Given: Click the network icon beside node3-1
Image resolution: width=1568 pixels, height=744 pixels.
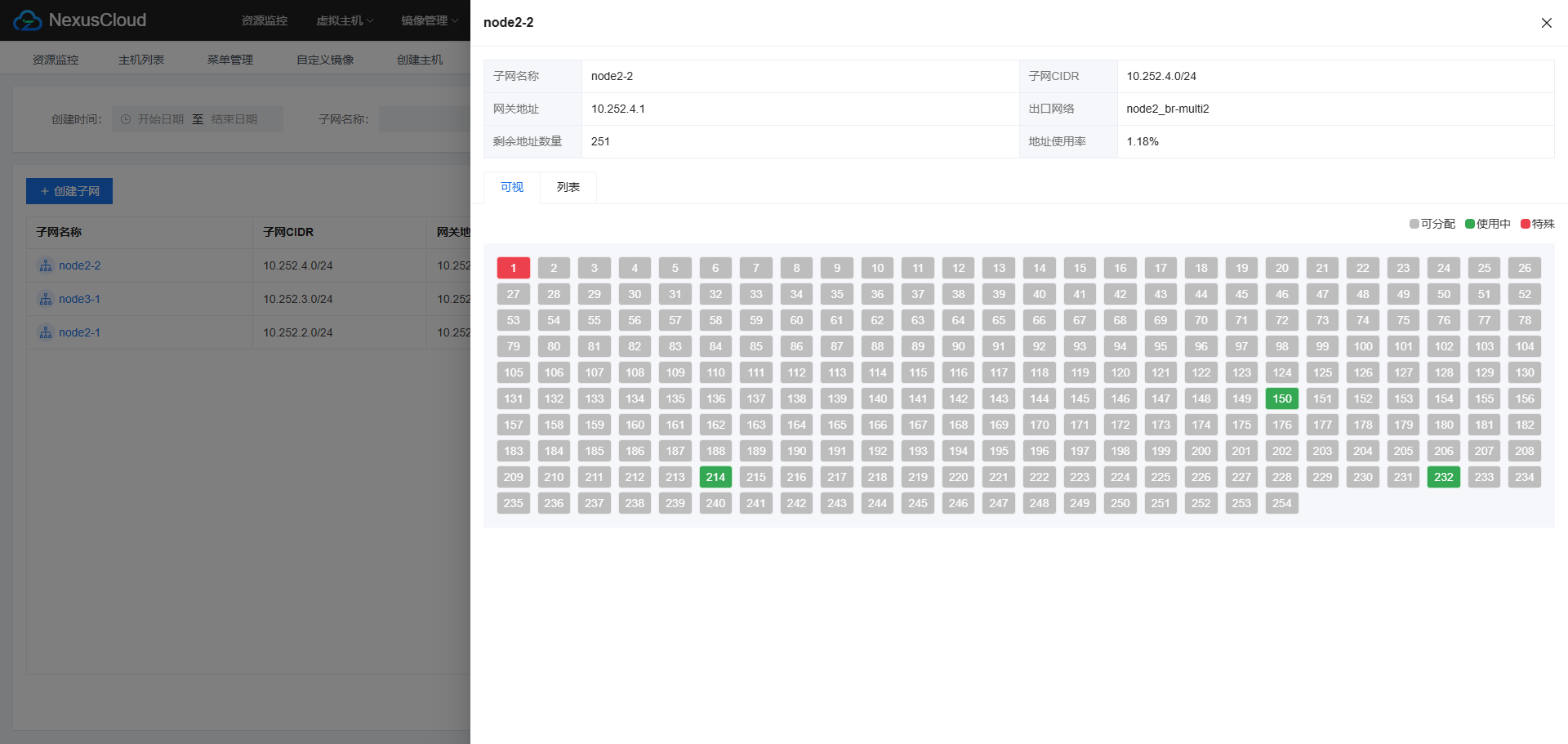Looking at the screenshot, I should (x=46, y=299).
